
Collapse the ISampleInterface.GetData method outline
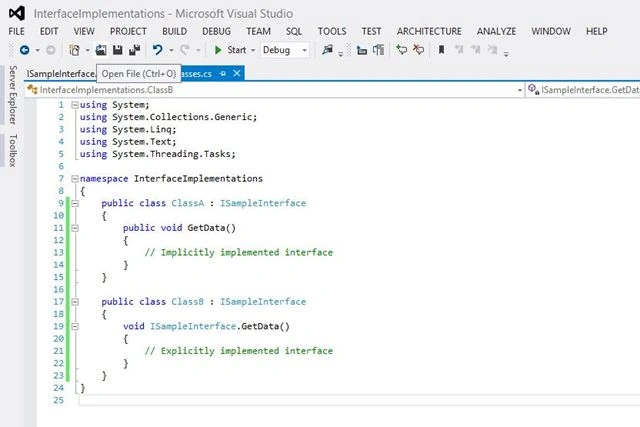(75, 327)
